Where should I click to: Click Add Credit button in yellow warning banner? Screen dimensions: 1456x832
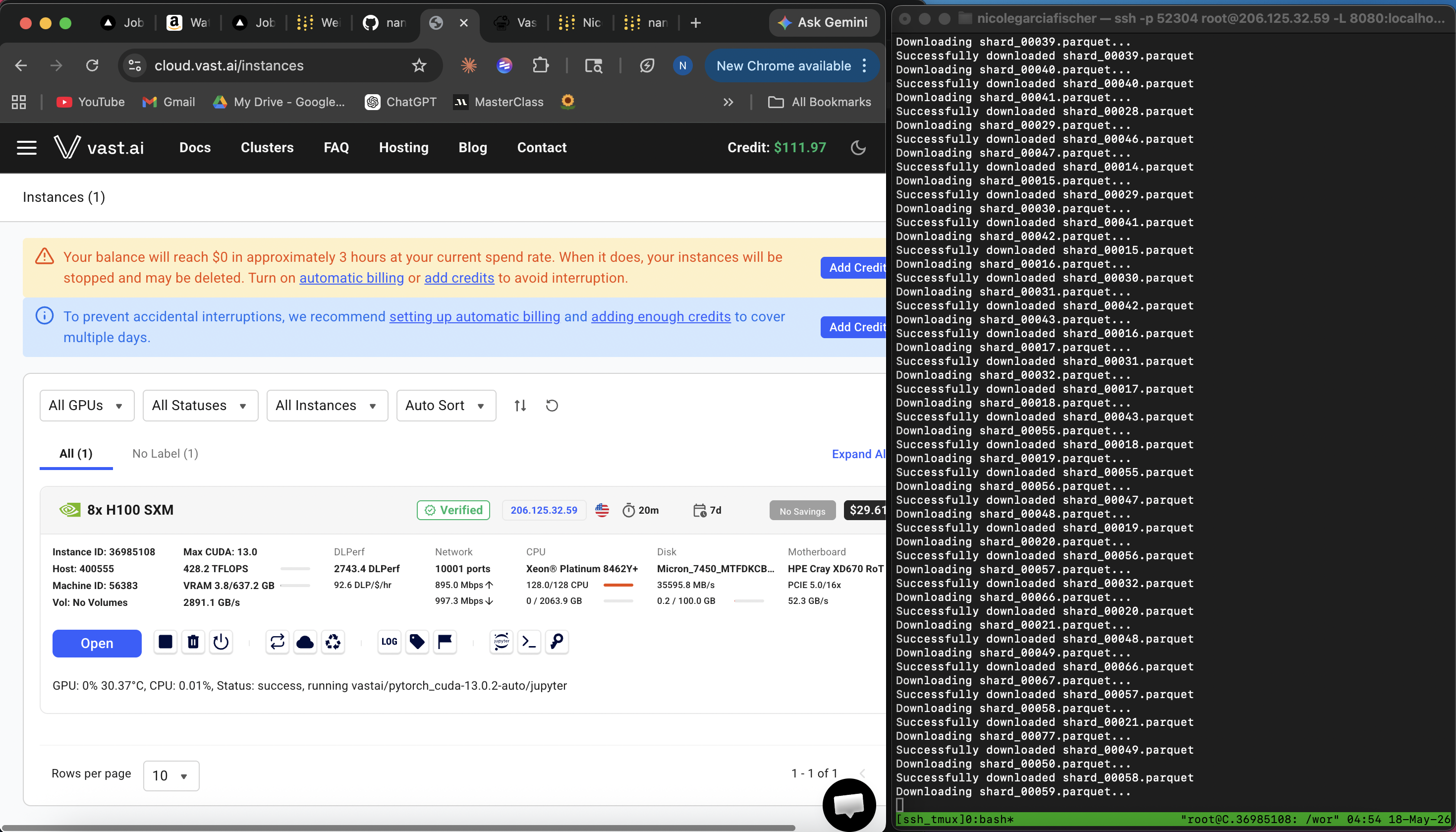click(x=853, y=268)
